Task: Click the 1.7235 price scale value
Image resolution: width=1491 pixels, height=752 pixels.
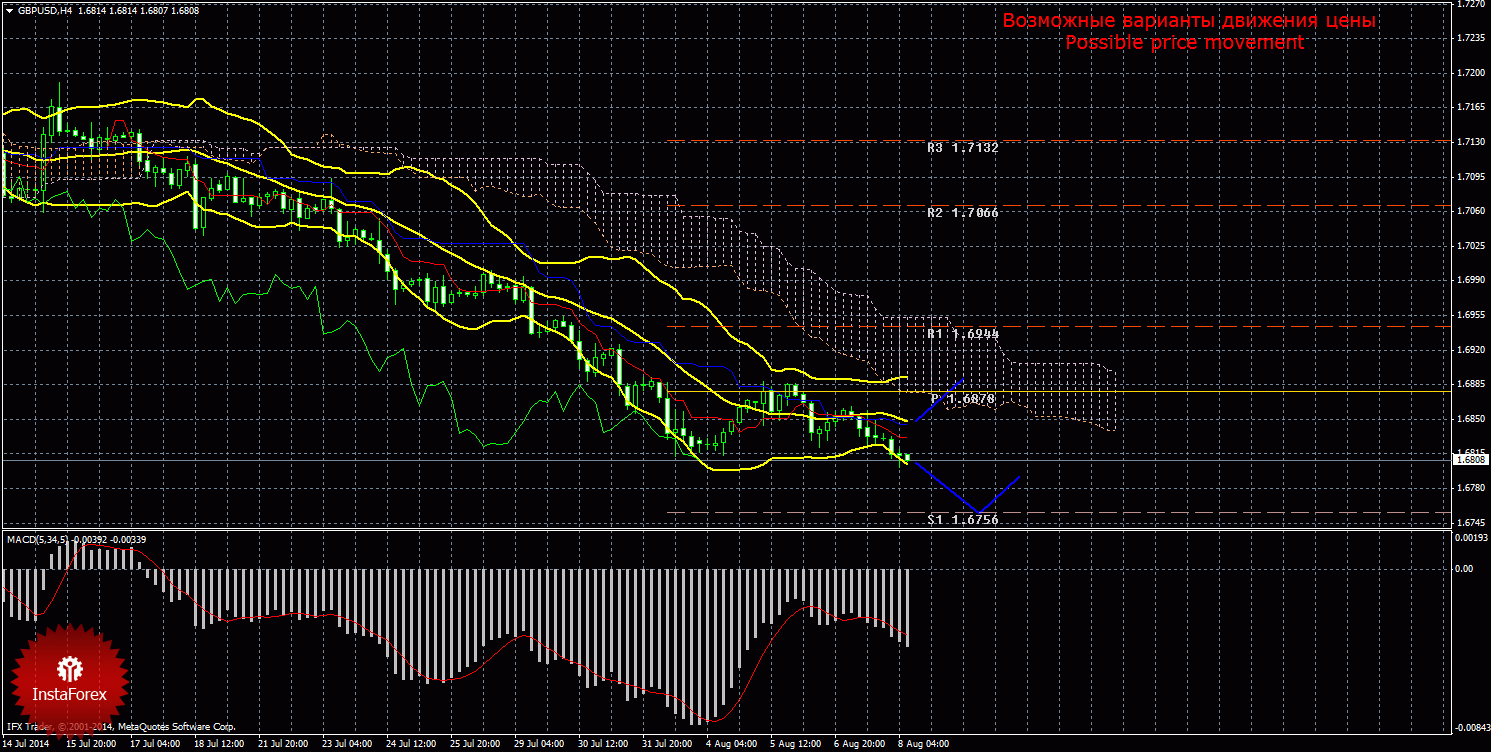Action: click(x=1471, y=38)
